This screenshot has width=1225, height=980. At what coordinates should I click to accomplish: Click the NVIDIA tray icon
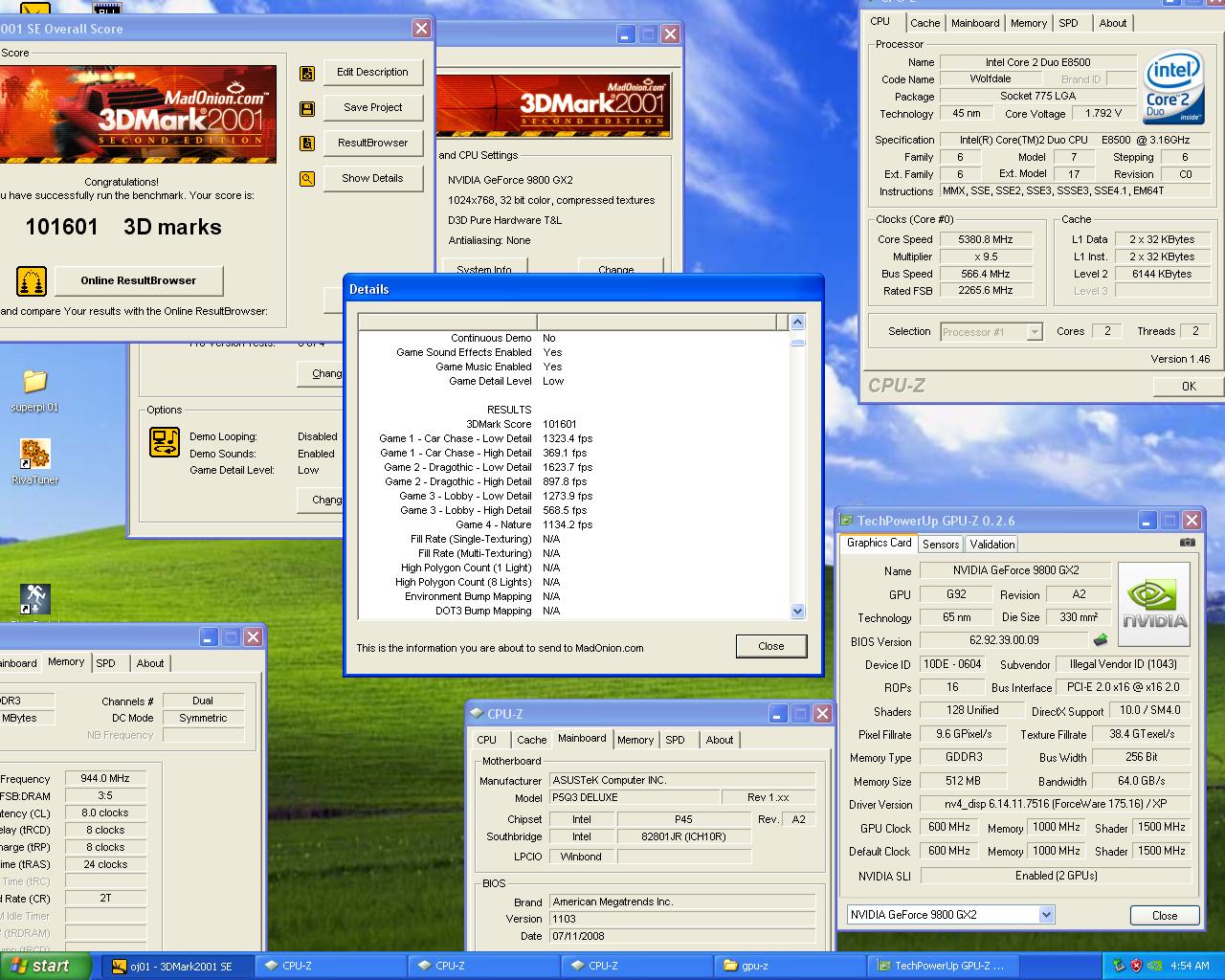[1154, 966]
